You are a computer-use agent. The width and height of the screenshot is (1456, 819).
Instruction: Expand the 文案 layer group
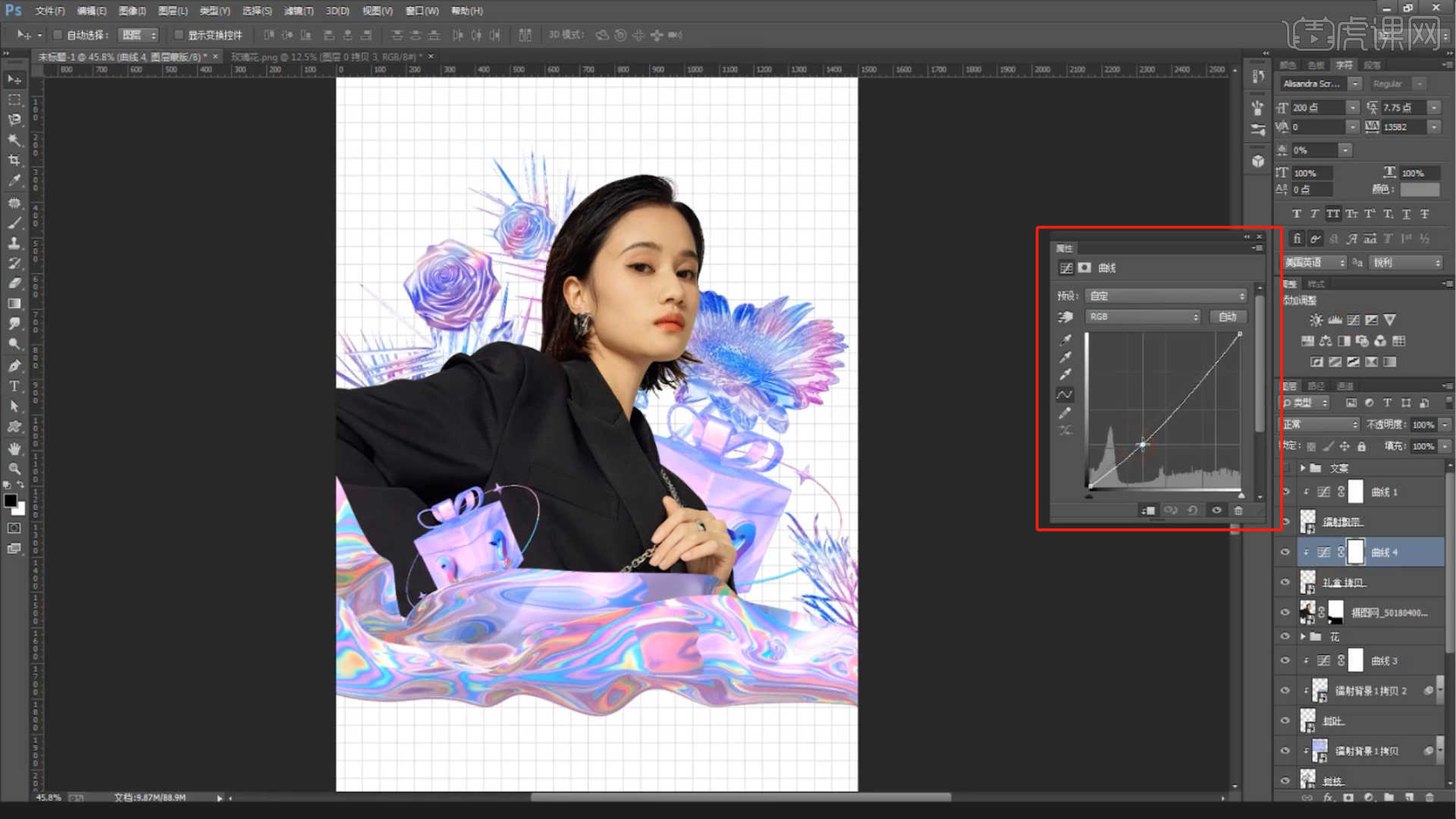point(1303,468)
